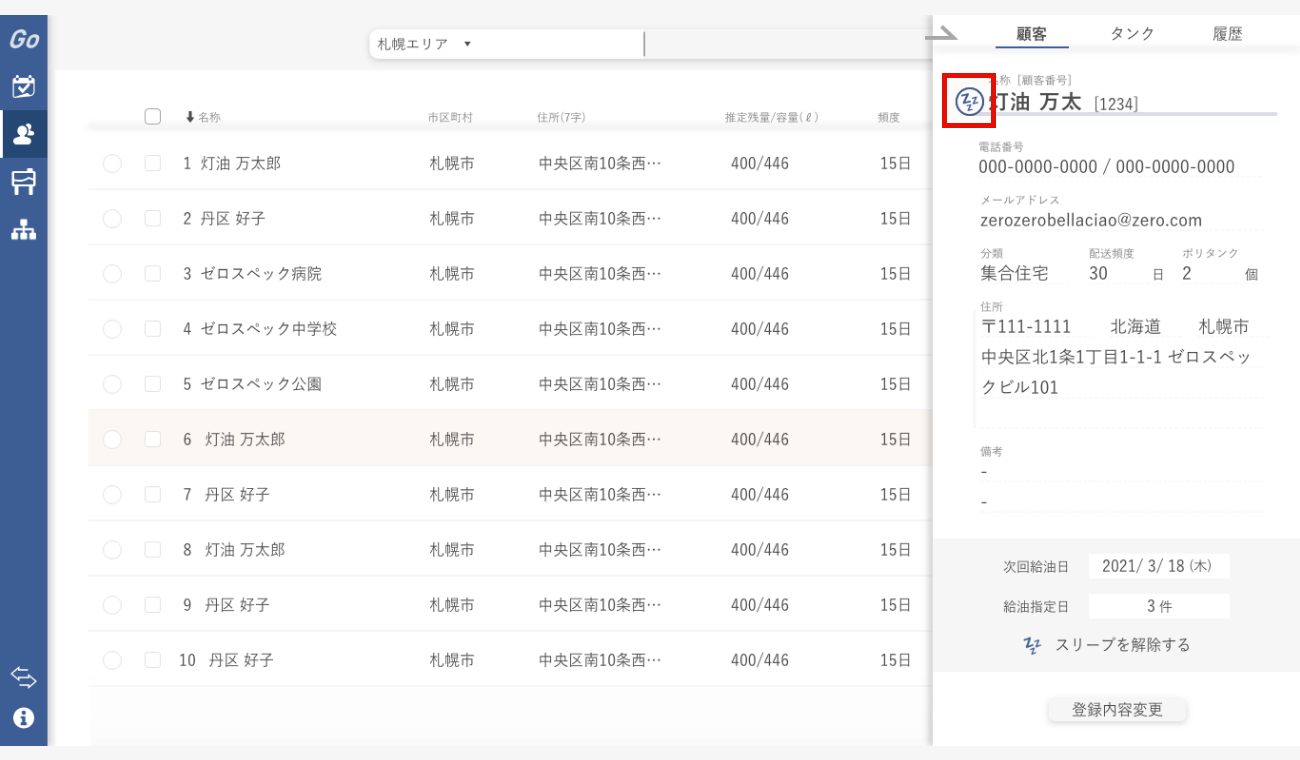Switch to the タンク tab
Screen dimensions: 1300x760
1132,34
